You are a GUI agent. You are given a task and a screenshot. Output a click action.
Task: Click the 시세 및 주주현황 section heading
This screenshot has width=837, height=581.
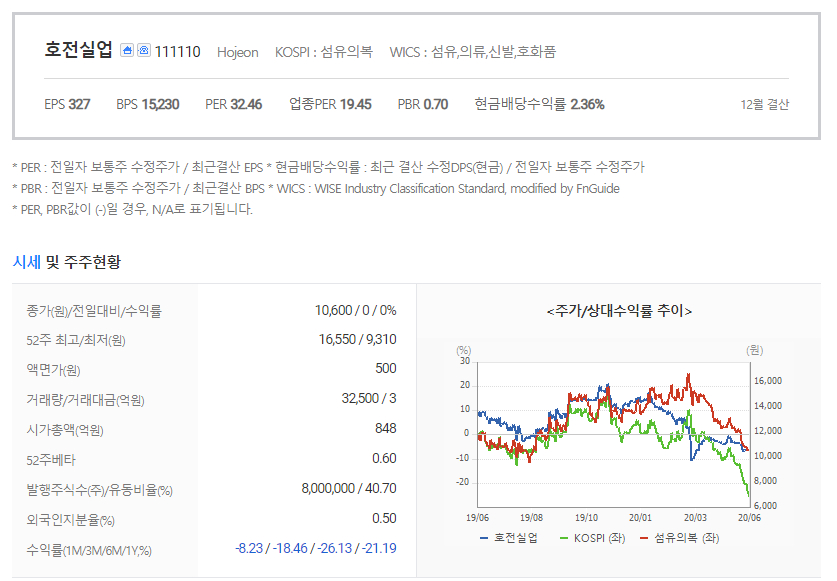pos(67,262)
